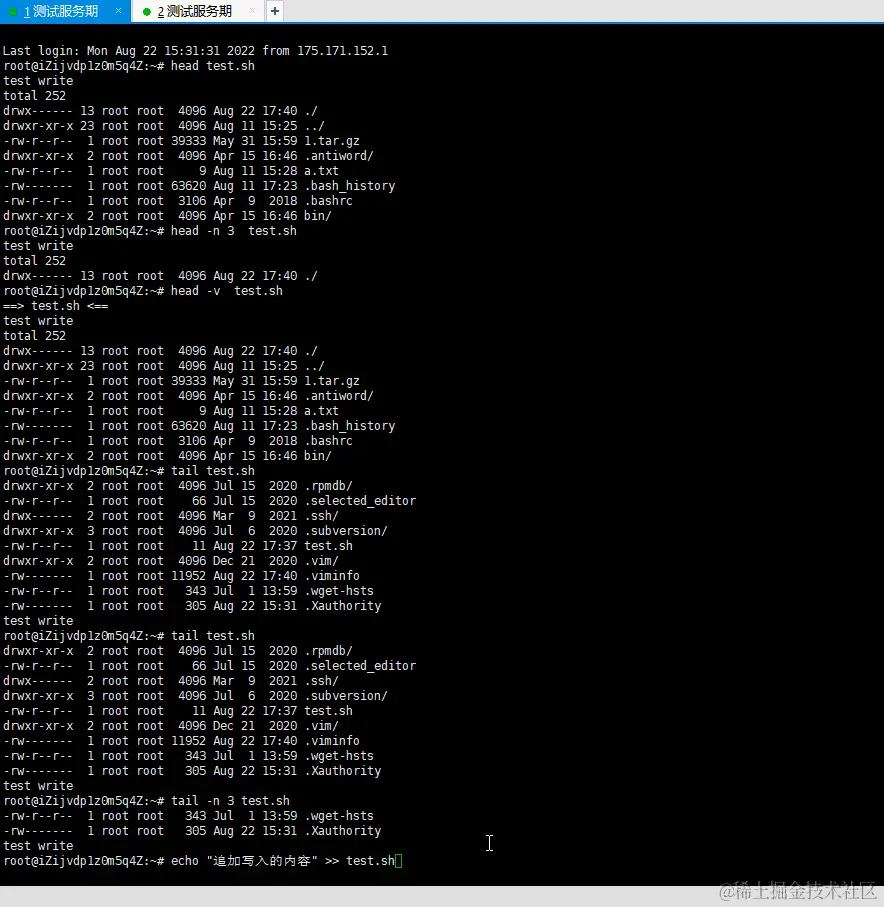
Task: Open a new session tab with plus
Action: point(275,11)
